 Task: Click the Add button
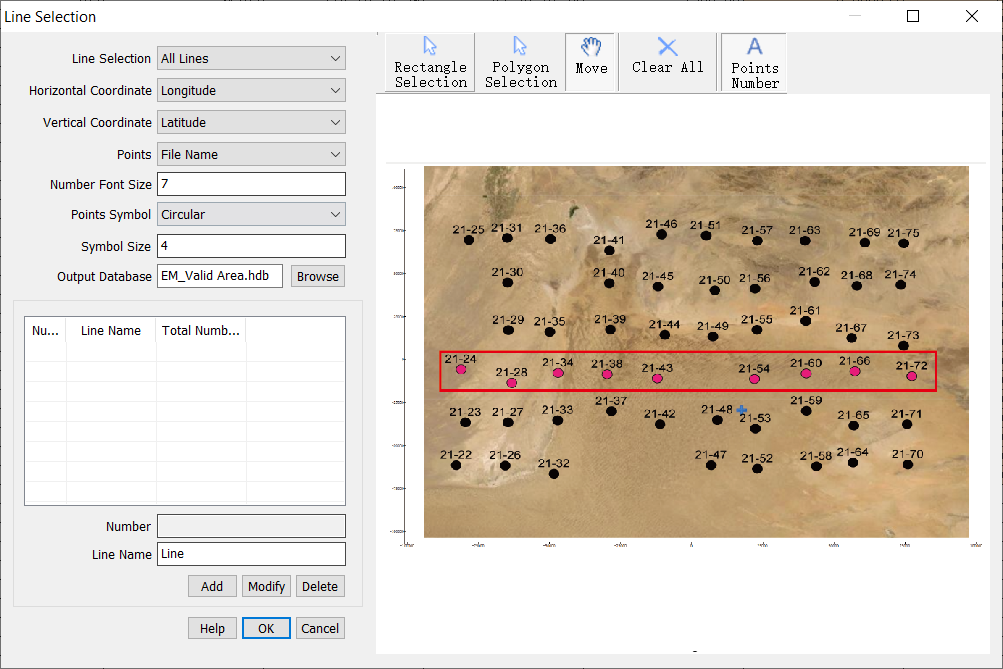pyautogui.click(x=212, y=586)
